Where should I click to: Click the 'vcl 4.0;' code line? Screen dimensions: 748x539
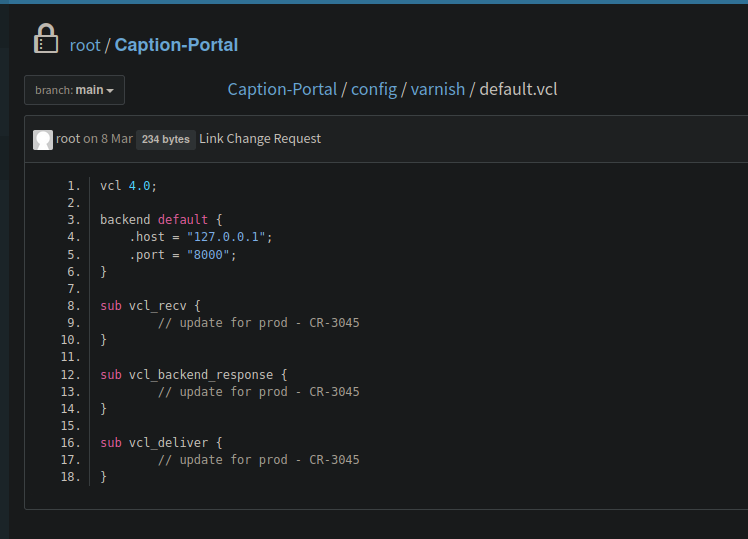coord(128,186)
